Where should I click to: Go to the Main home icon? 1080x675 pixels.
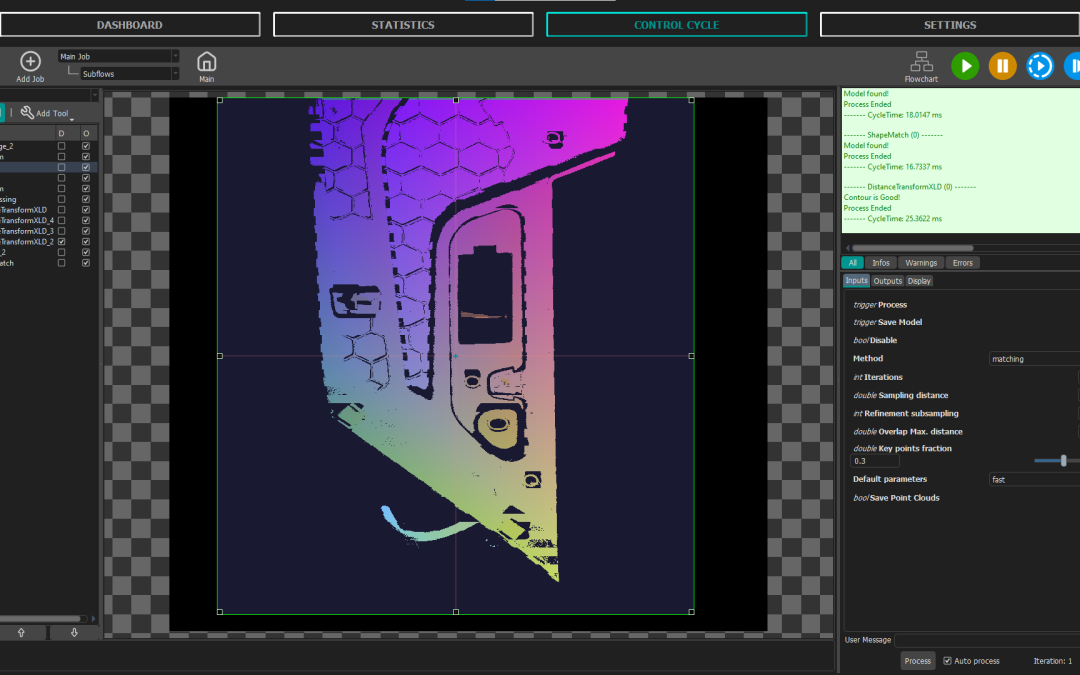[207, 62]
